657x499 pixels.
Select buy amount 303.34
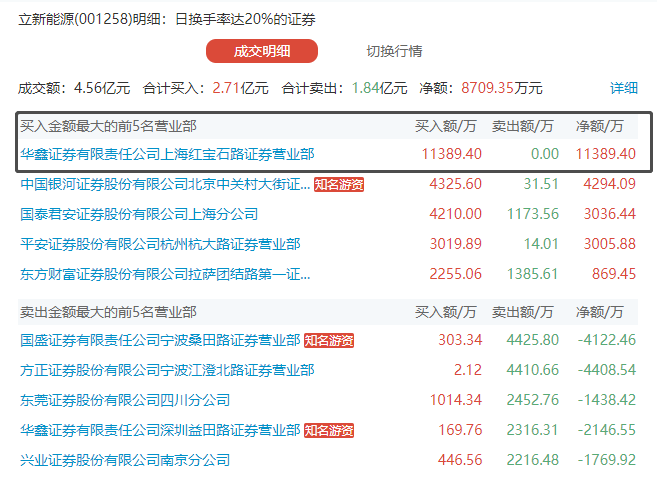460,340
